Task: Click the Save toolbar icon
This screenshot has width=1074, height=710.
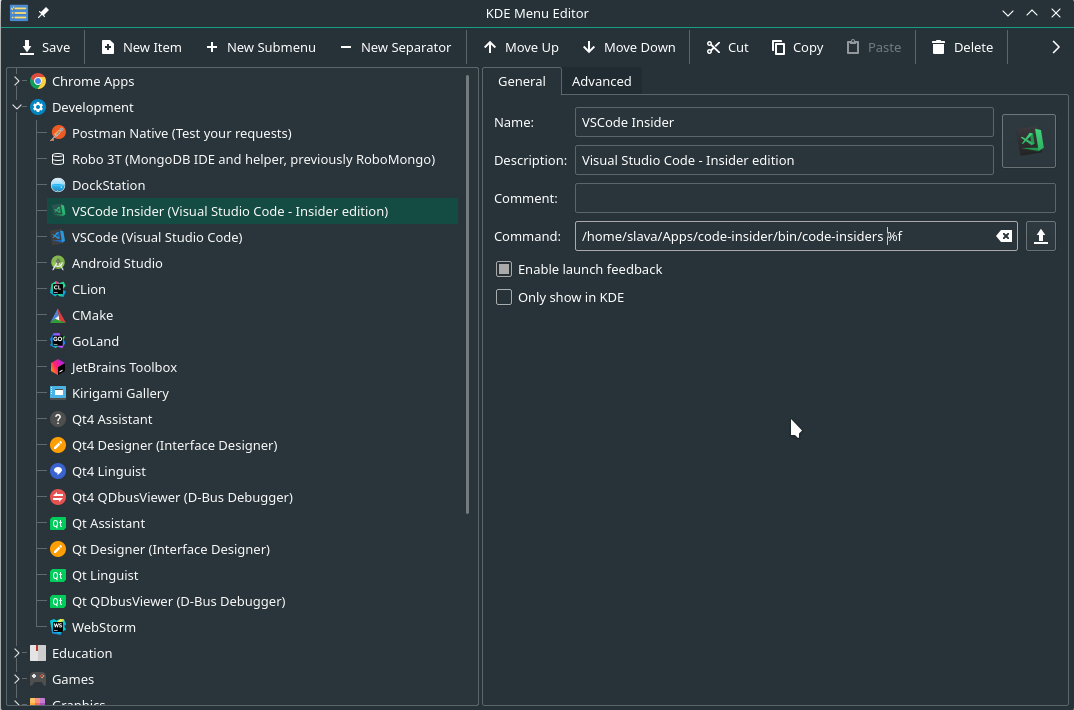Action: pos(28,46)
